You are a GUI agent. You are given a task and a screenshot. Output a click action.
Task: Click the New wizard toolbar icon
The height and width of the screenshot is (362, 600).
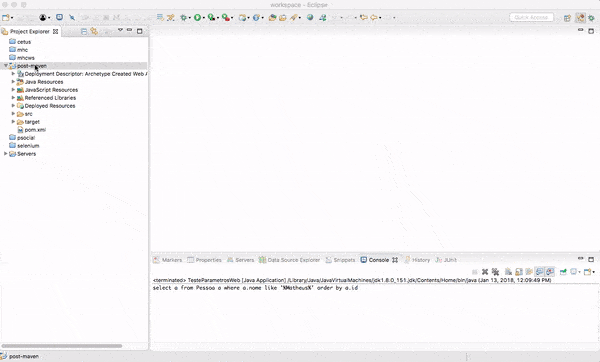5,17
